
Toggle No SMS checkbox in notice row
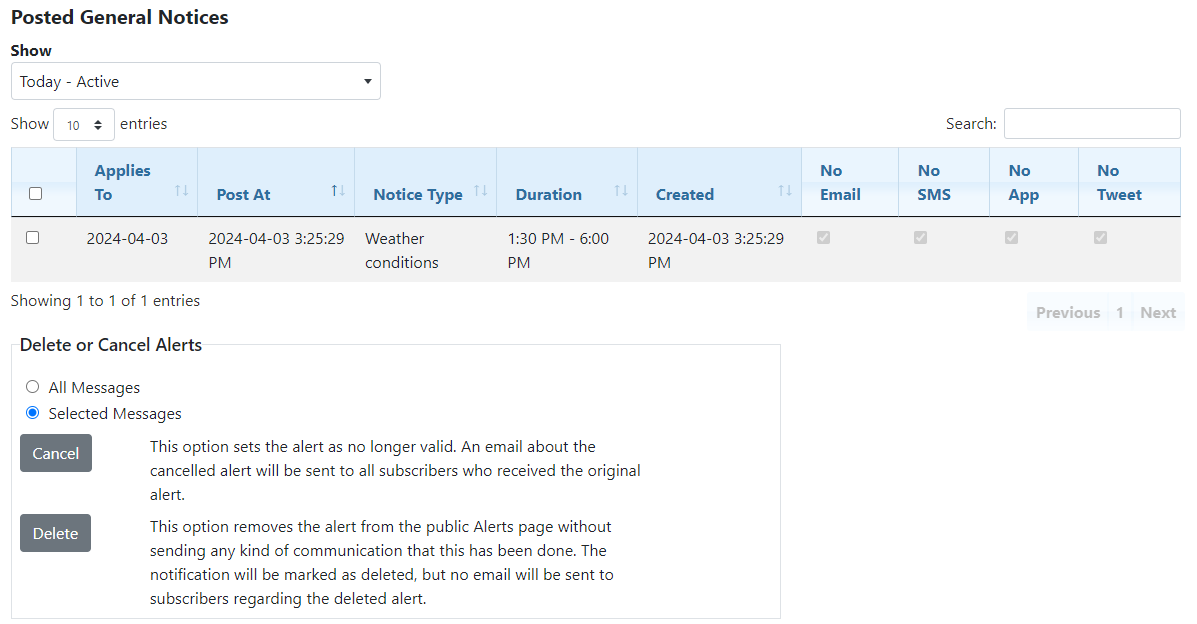921,238
